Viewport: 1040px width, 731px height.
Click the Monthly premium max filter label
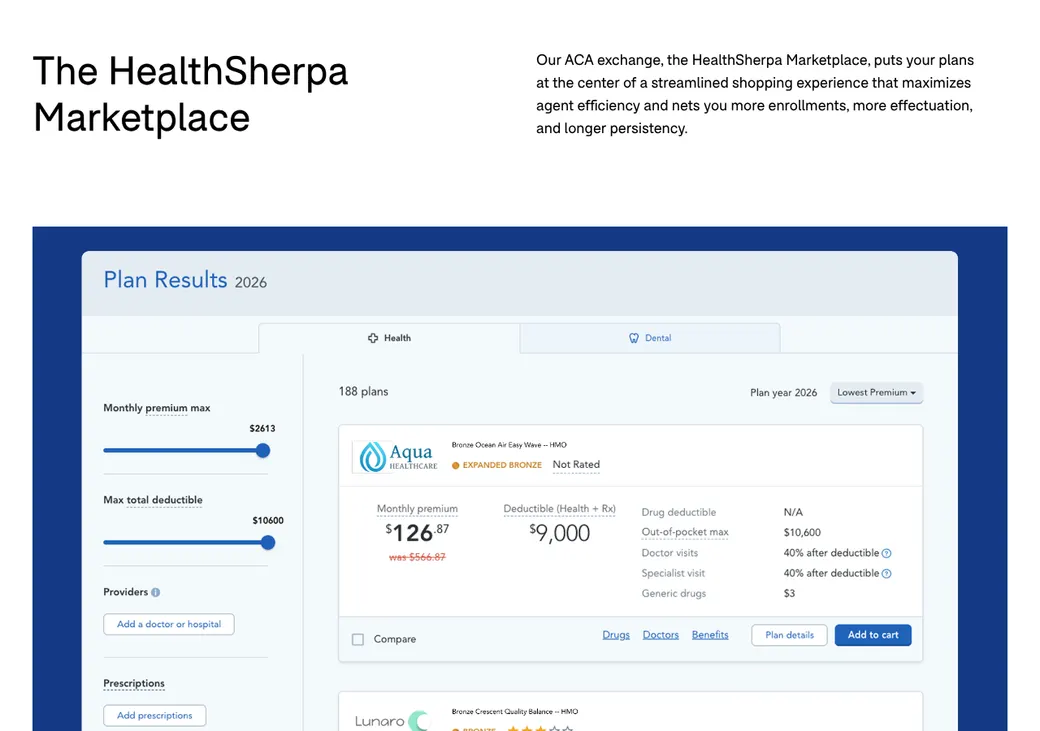tap(157, 408)
